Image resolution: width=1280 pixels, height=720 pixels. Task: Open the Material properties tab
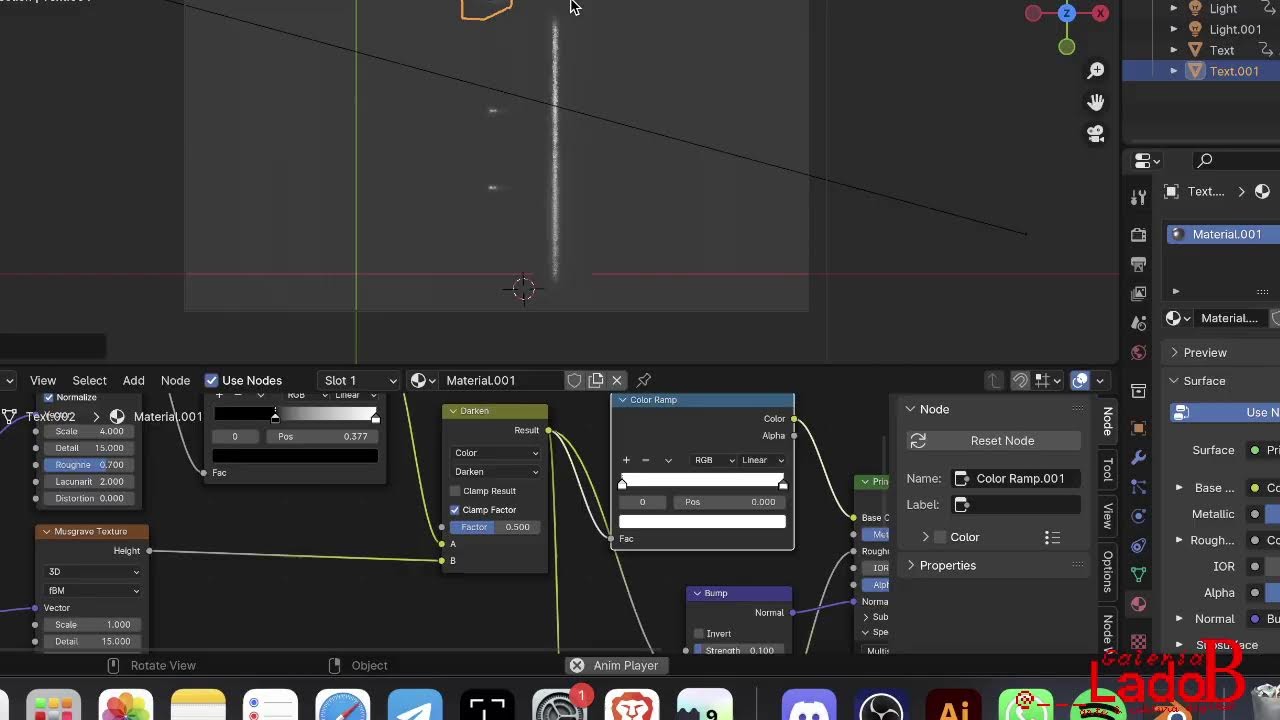[1139, 604]
